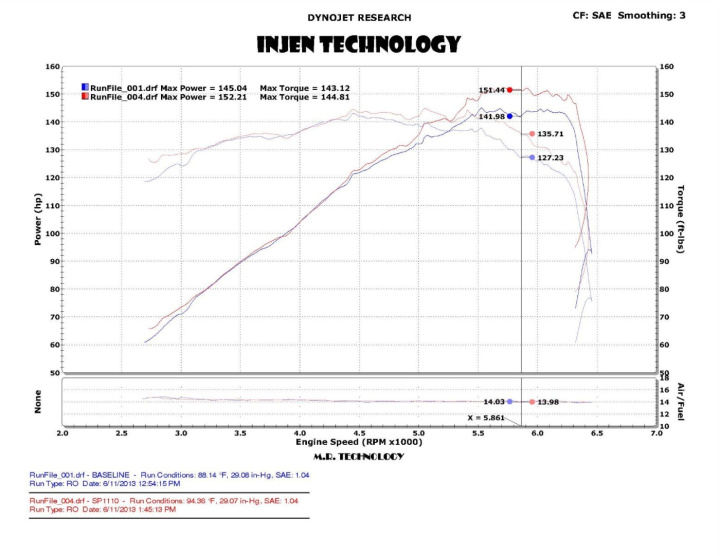Click the pink 135.71 torque marker dot

pos(532,133)
